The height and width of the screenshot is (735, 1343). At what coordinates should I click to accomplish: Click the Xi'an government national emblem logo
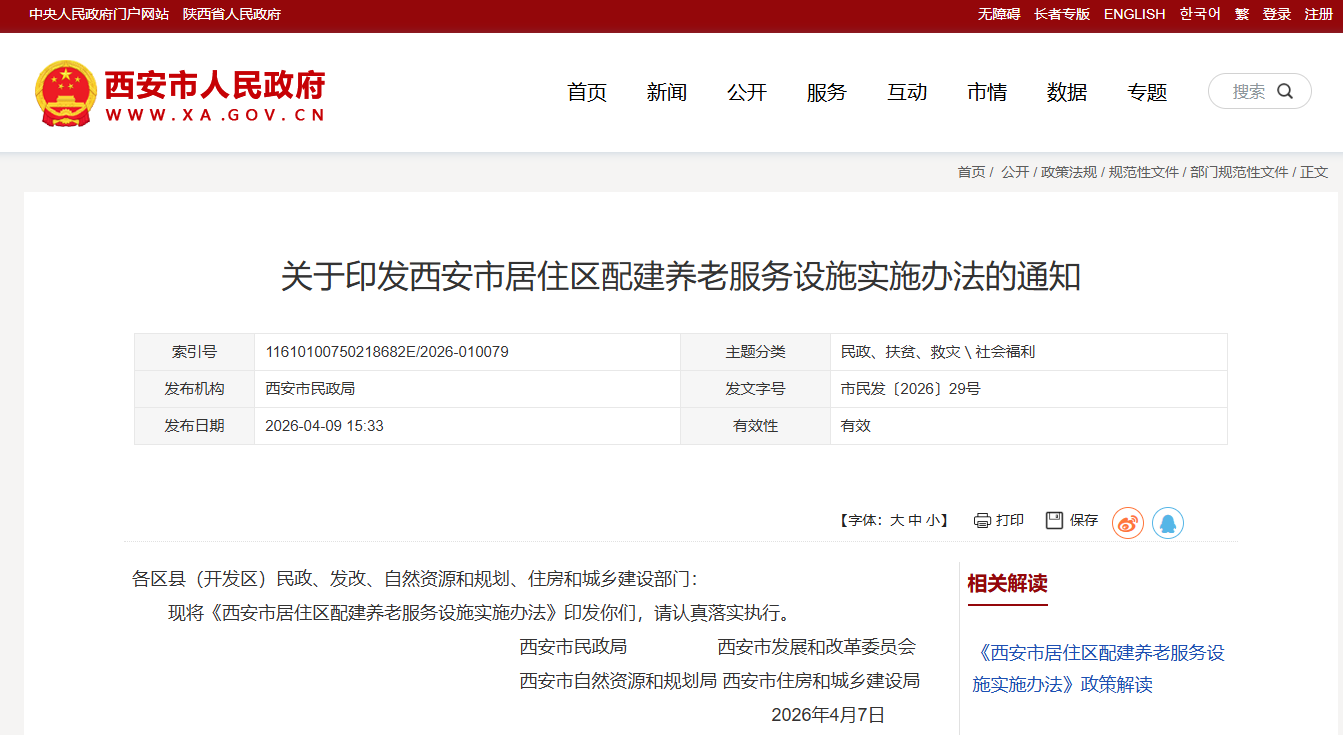pyautogui.click(x=66, y=93)
